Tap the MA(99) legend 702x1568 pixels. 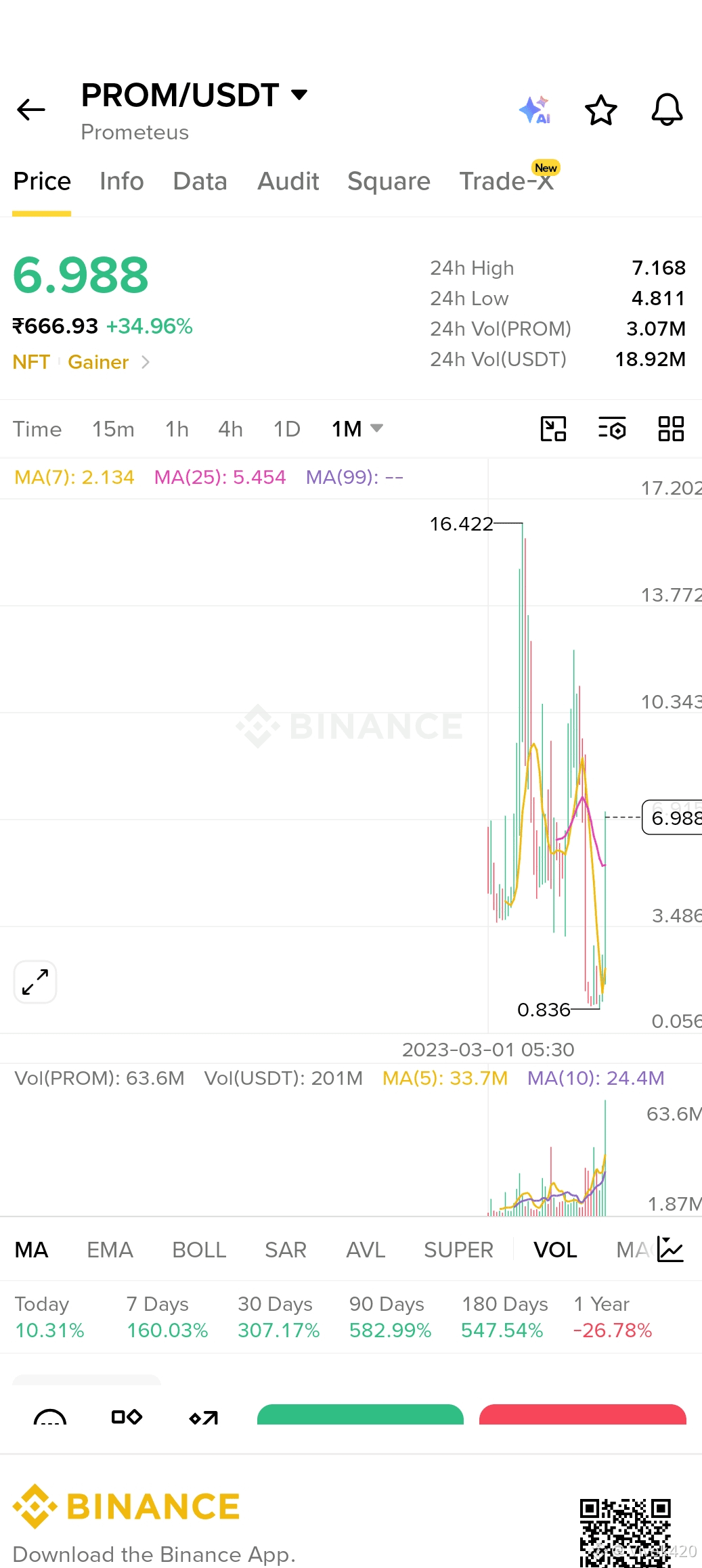tap(355, 477)
